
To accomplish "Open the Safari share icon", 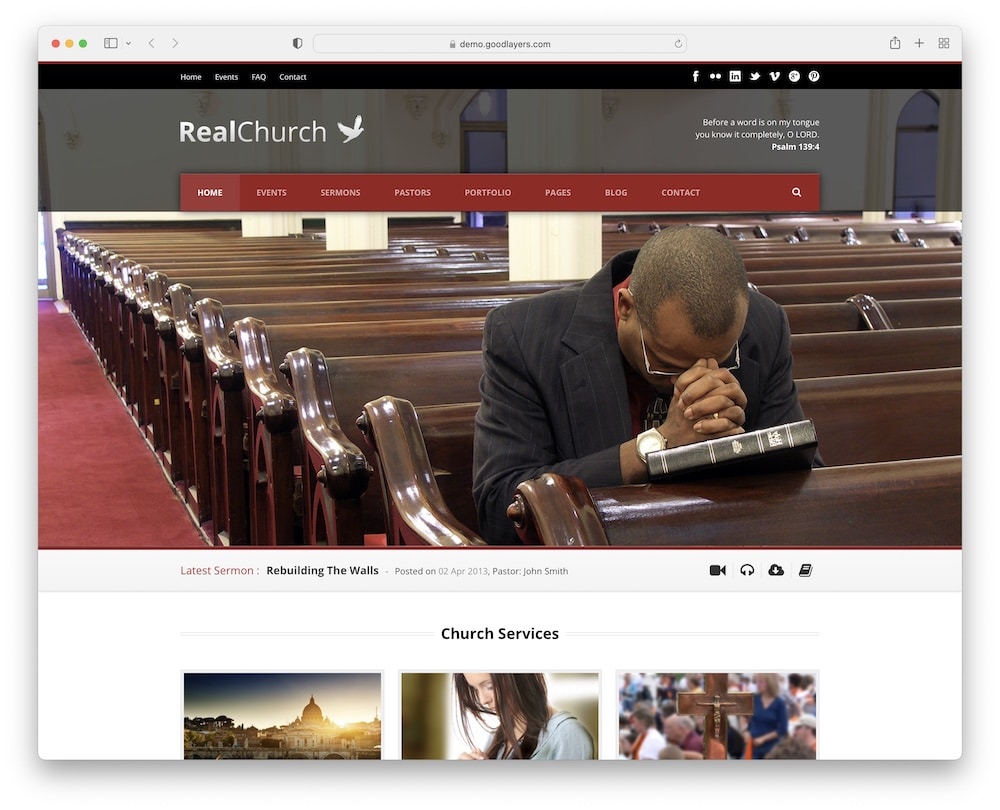I will 895,43.
